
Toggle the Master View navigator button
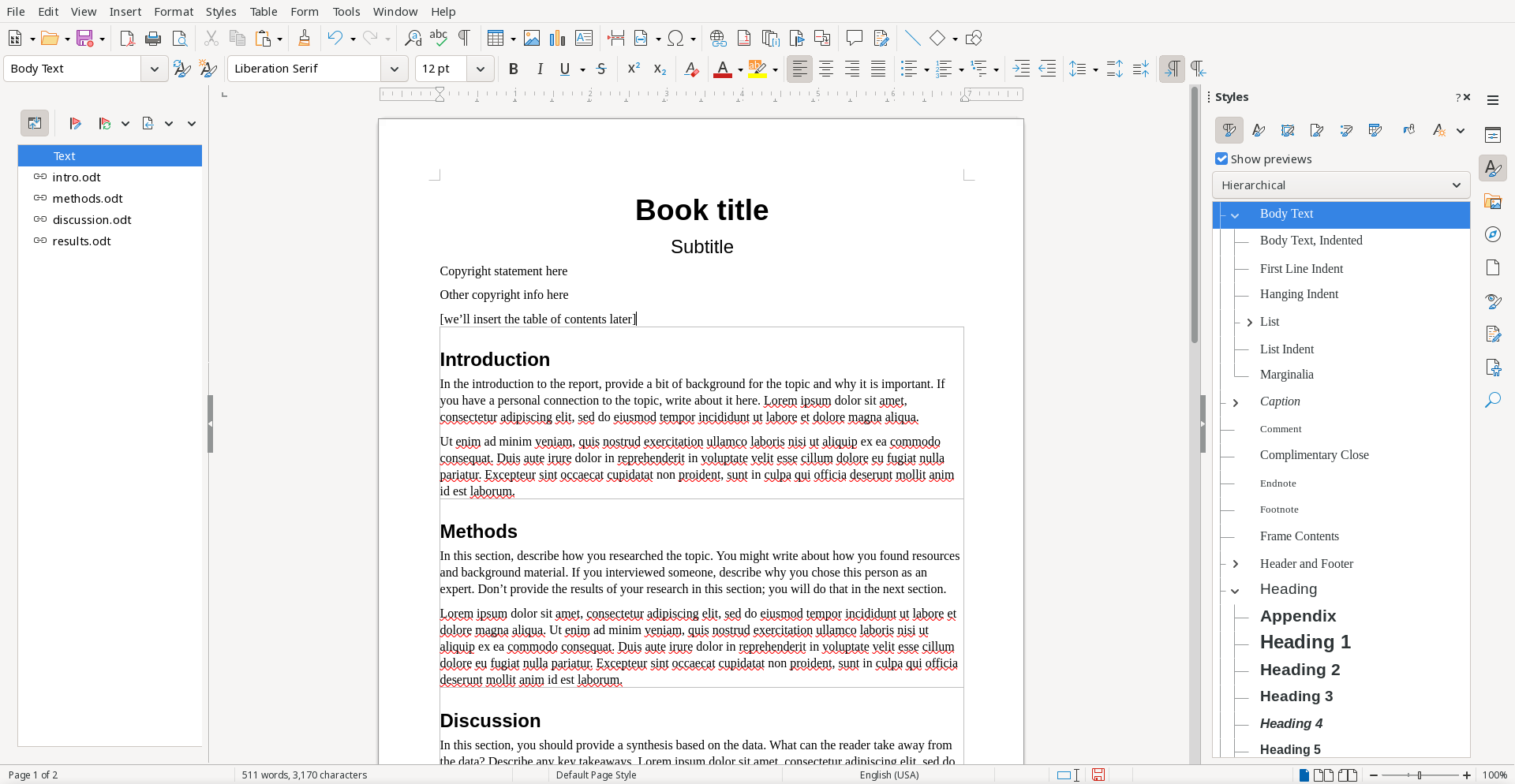(x=35, y=123)
